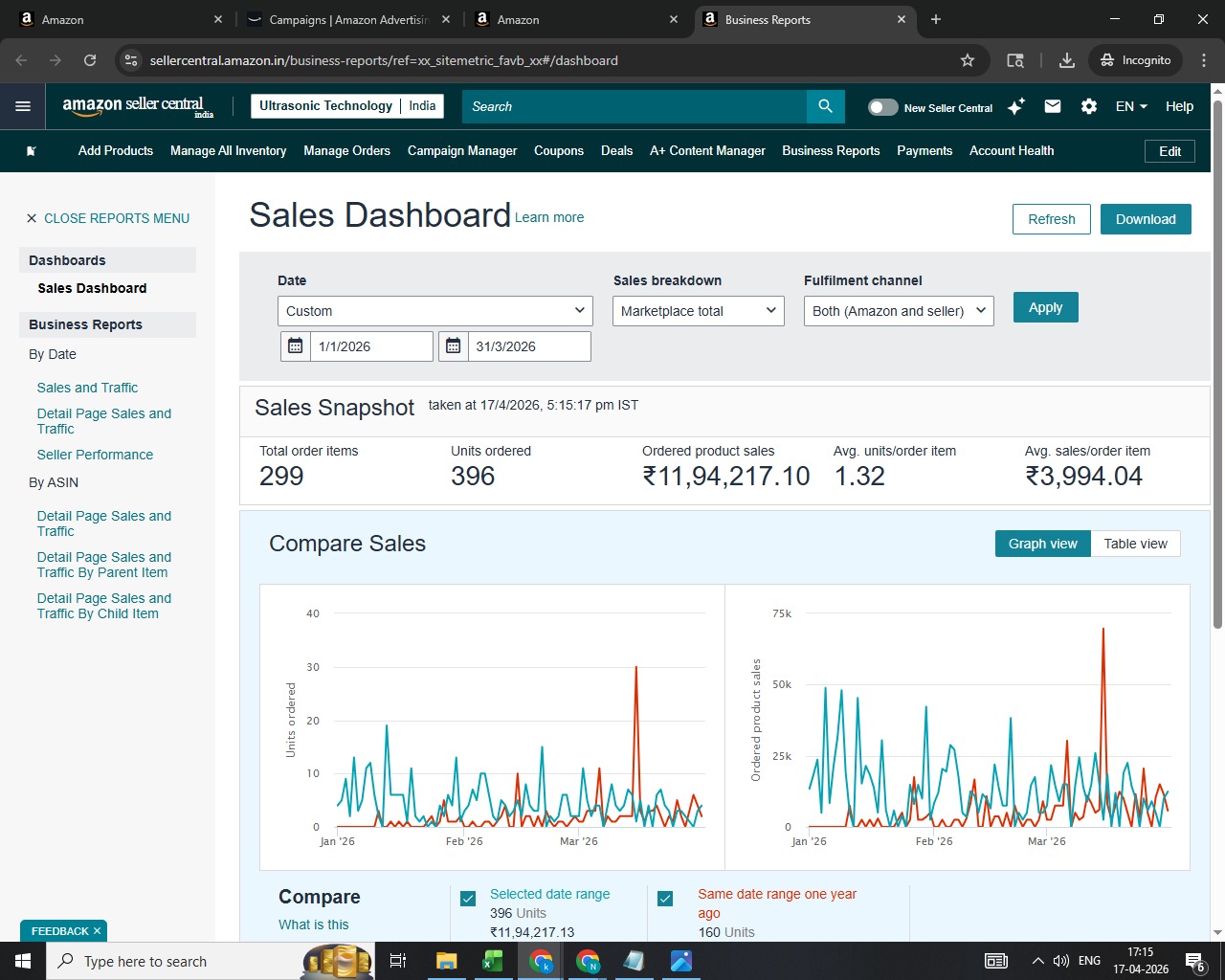Click the Refresh button
The image size is (1225, 980).
[1051, 219]
